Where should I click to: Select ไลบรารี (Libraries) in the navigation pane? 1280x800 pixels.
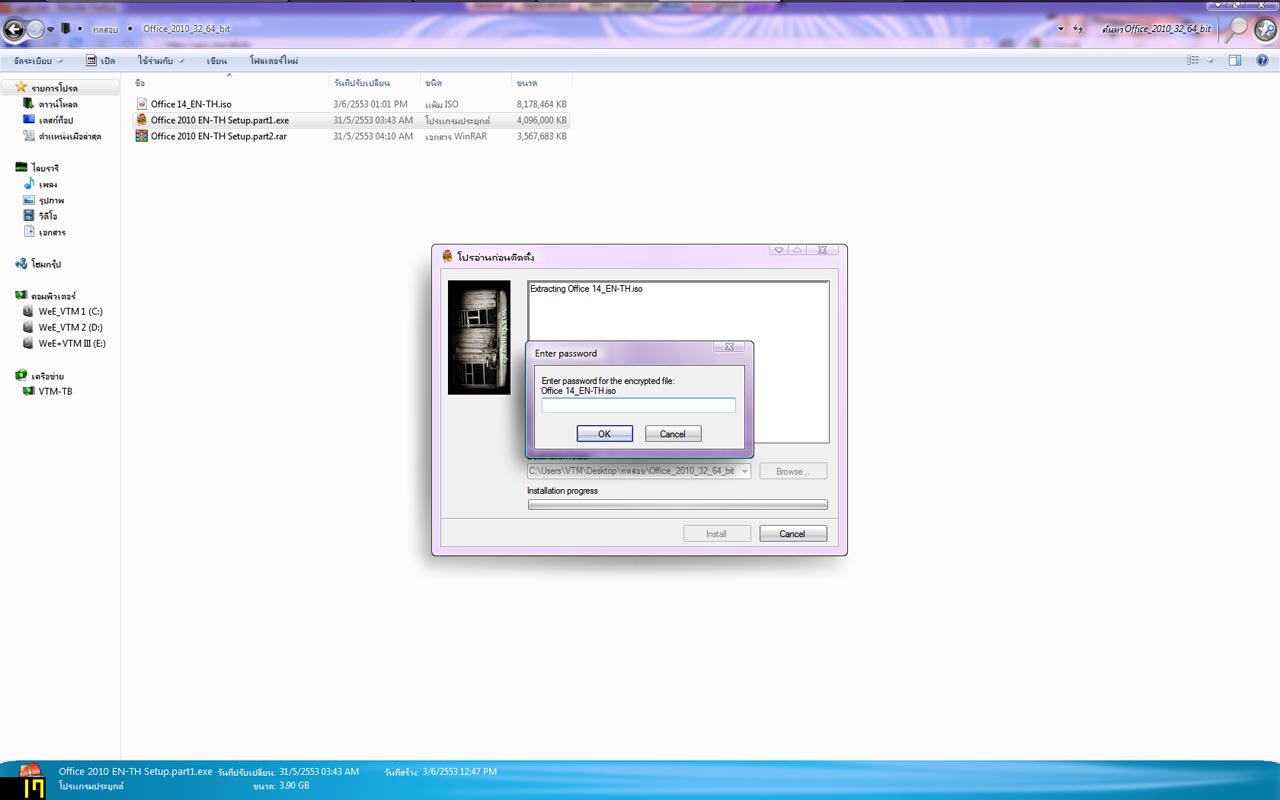(45, 168)
